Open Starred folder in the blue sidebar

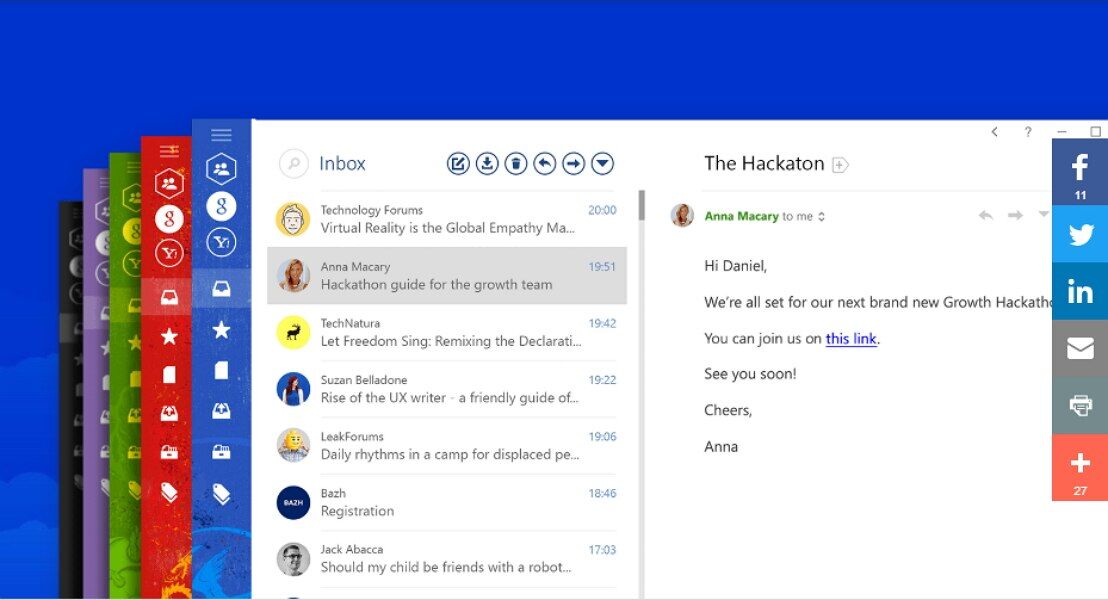click(x=221, y=330)
